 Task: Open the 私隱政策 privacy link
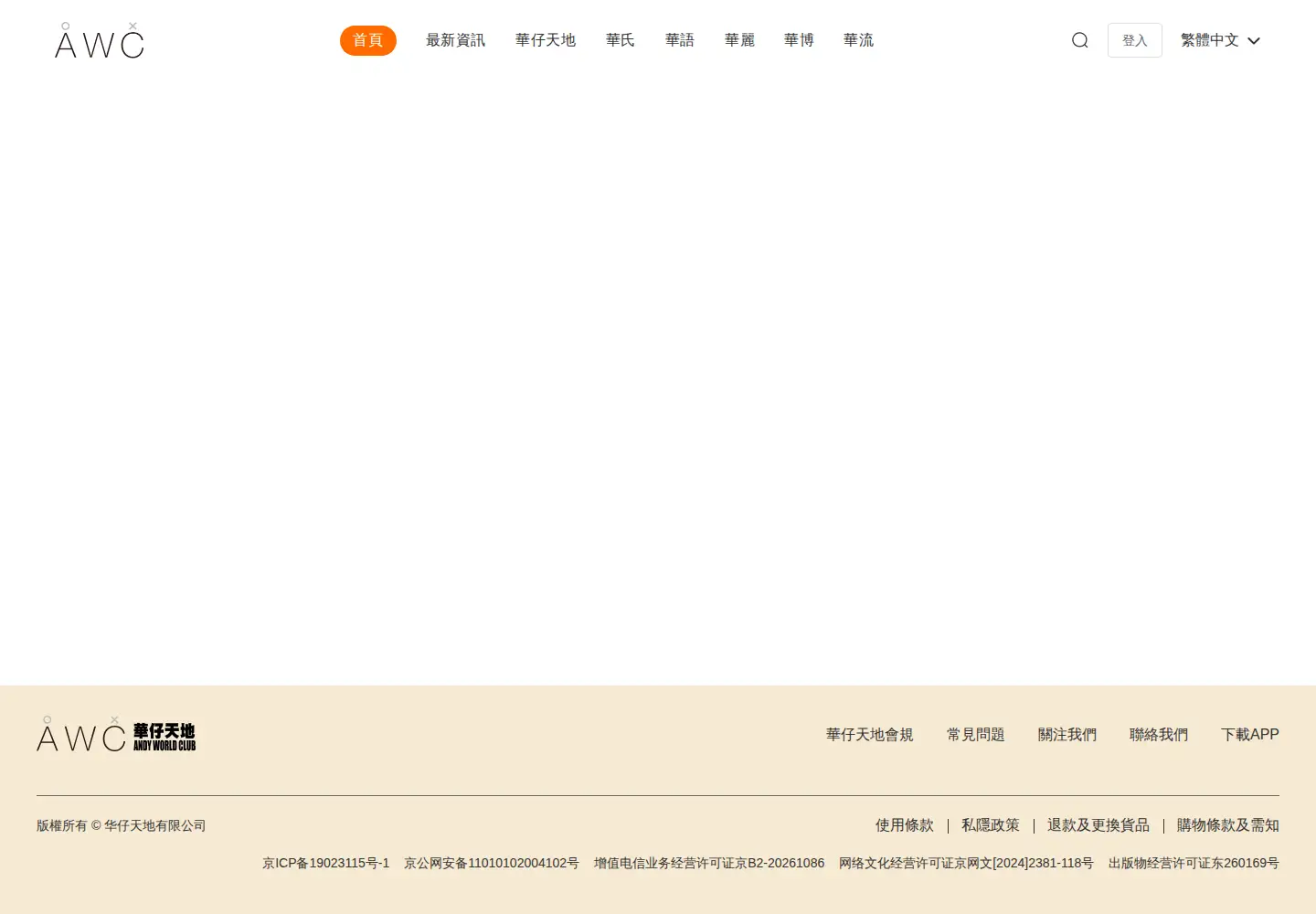pyautogui.click(x=991, y=825)
